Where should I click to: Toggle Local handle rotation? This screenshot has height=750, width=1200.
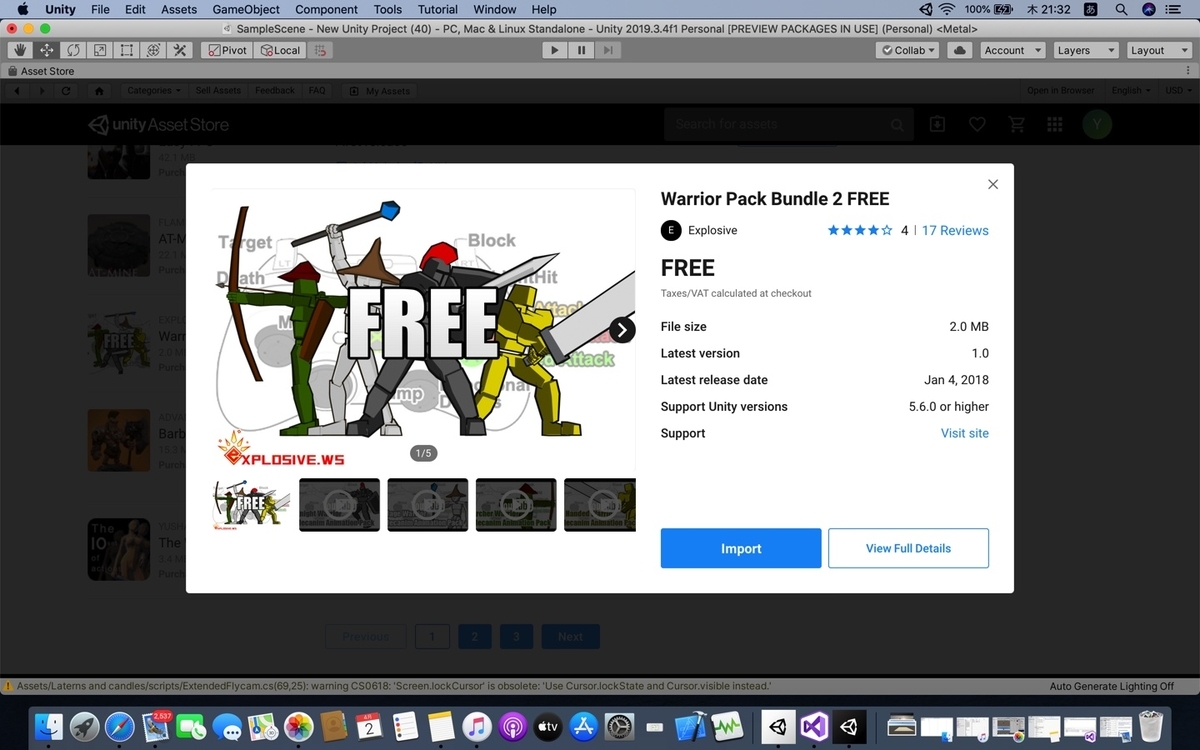[280, 50]
